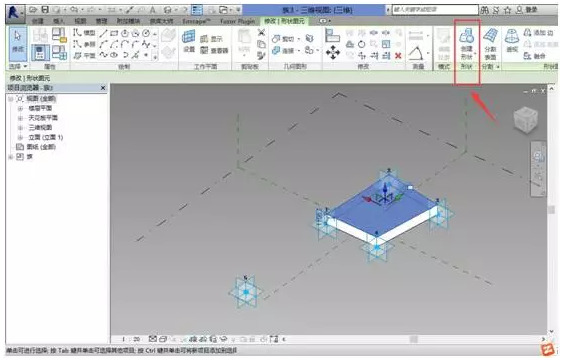The image size is (565, 360).
Task: Pick the Rectangle draw tool
Action: point(114,34)
